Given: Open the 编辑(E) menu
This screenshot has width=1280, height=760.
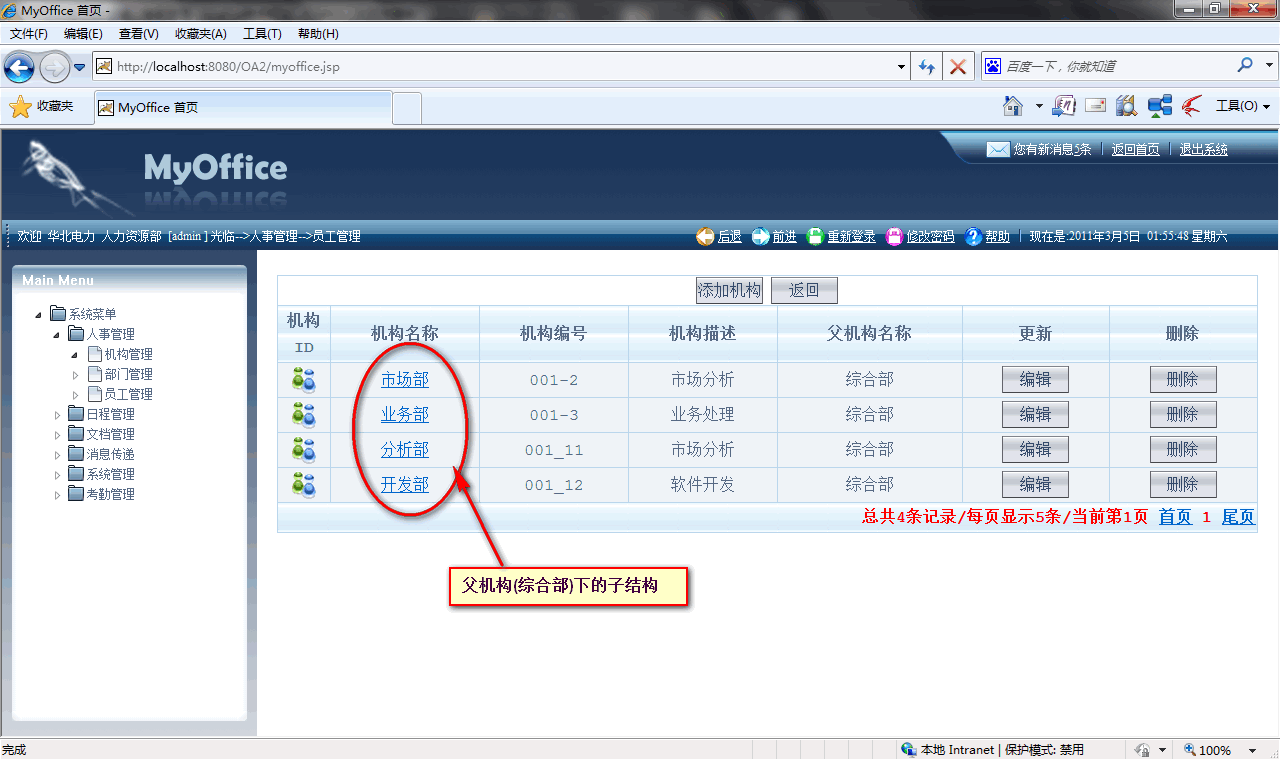Looking at the screenshot, I should 83,34.
